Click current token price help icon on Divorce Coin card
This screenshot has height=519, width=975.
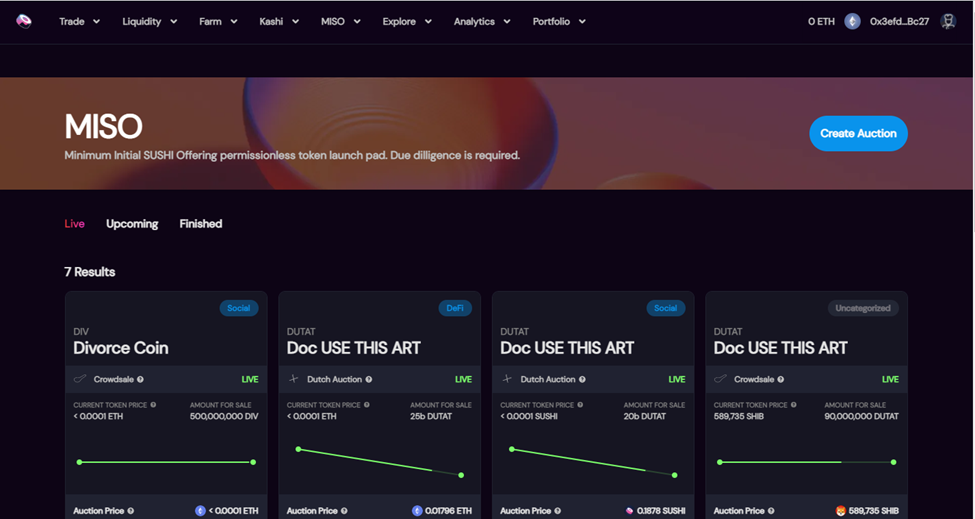[x=153, y=405]
